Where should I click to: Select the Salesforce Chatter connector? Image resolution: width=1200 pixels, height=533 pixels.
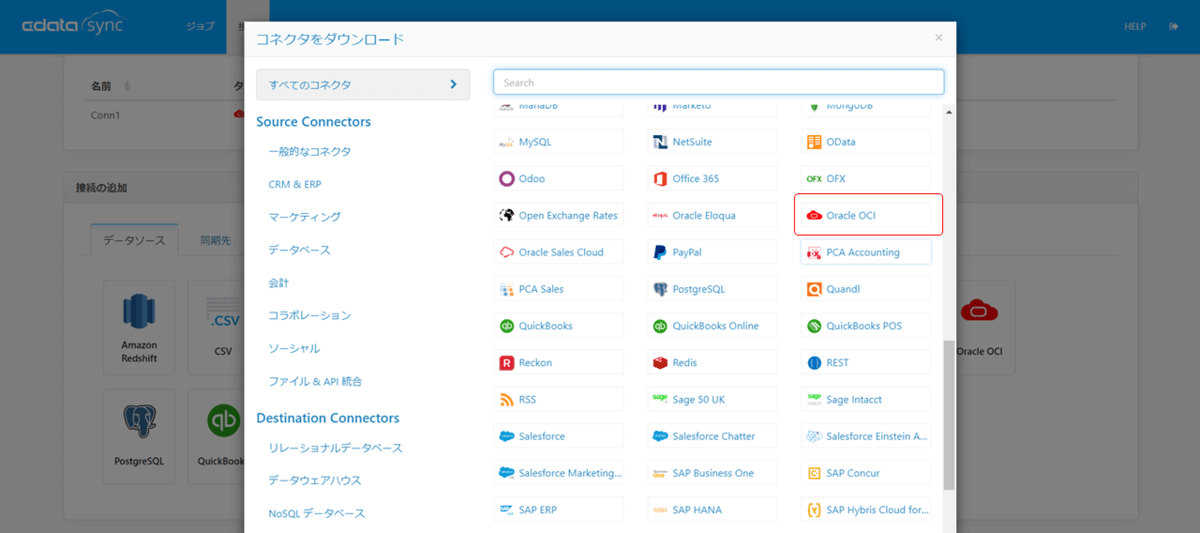coord(712,436)
